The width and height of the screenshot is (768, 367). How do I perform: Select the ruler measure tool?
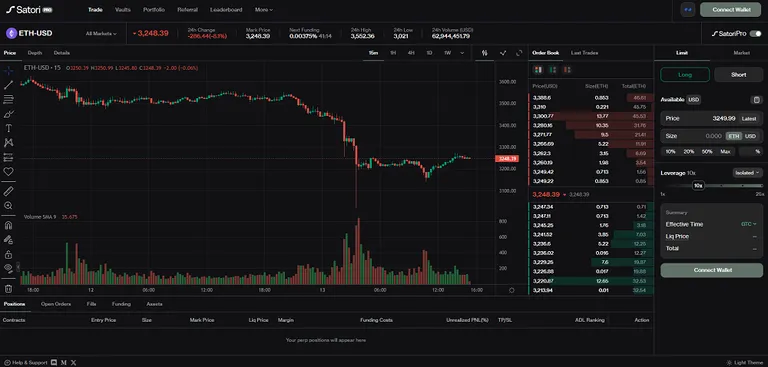(8, 191)
